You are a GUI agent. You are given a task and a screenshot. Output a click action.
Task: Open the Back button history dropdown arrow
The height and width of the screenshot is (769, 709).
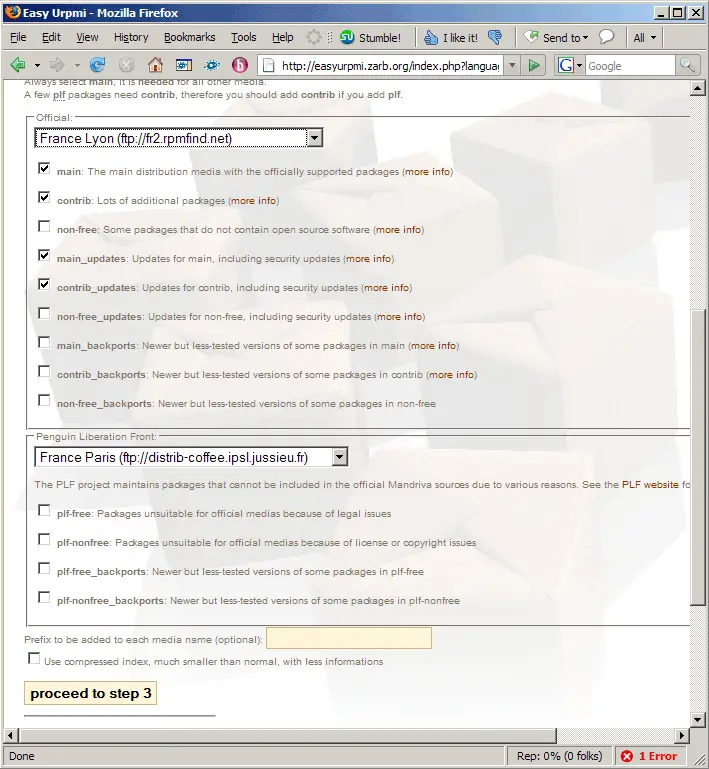[x=37, y=65]
